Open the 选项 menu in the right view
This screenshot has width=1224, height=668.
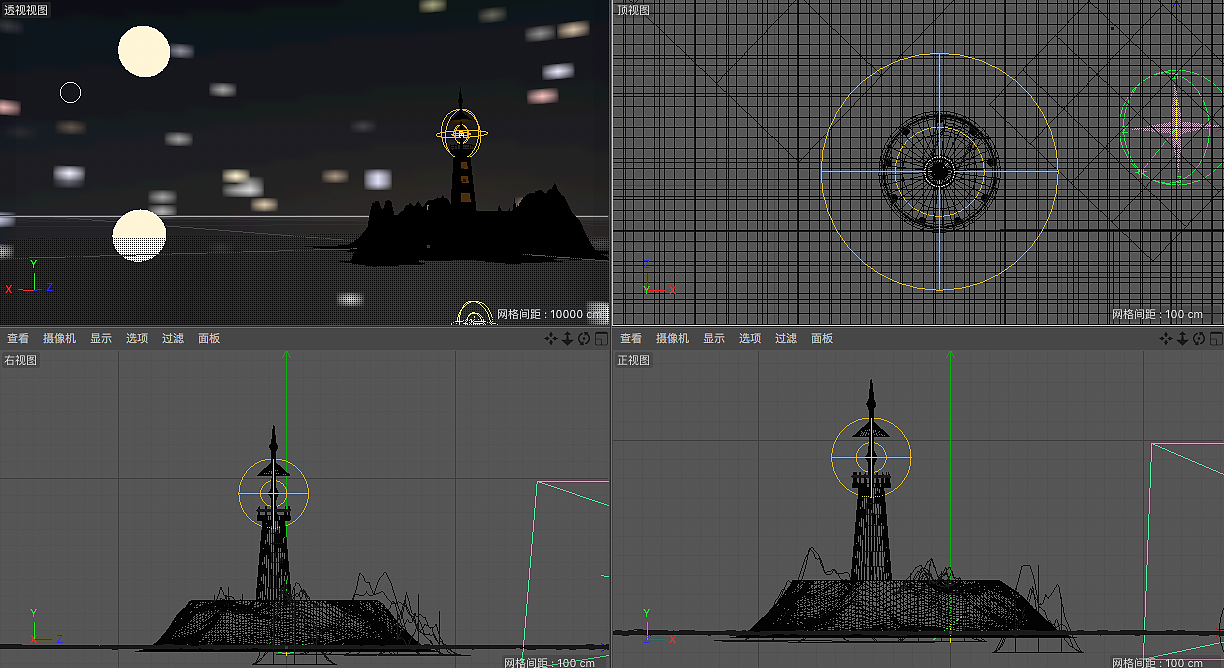(137, 338)
